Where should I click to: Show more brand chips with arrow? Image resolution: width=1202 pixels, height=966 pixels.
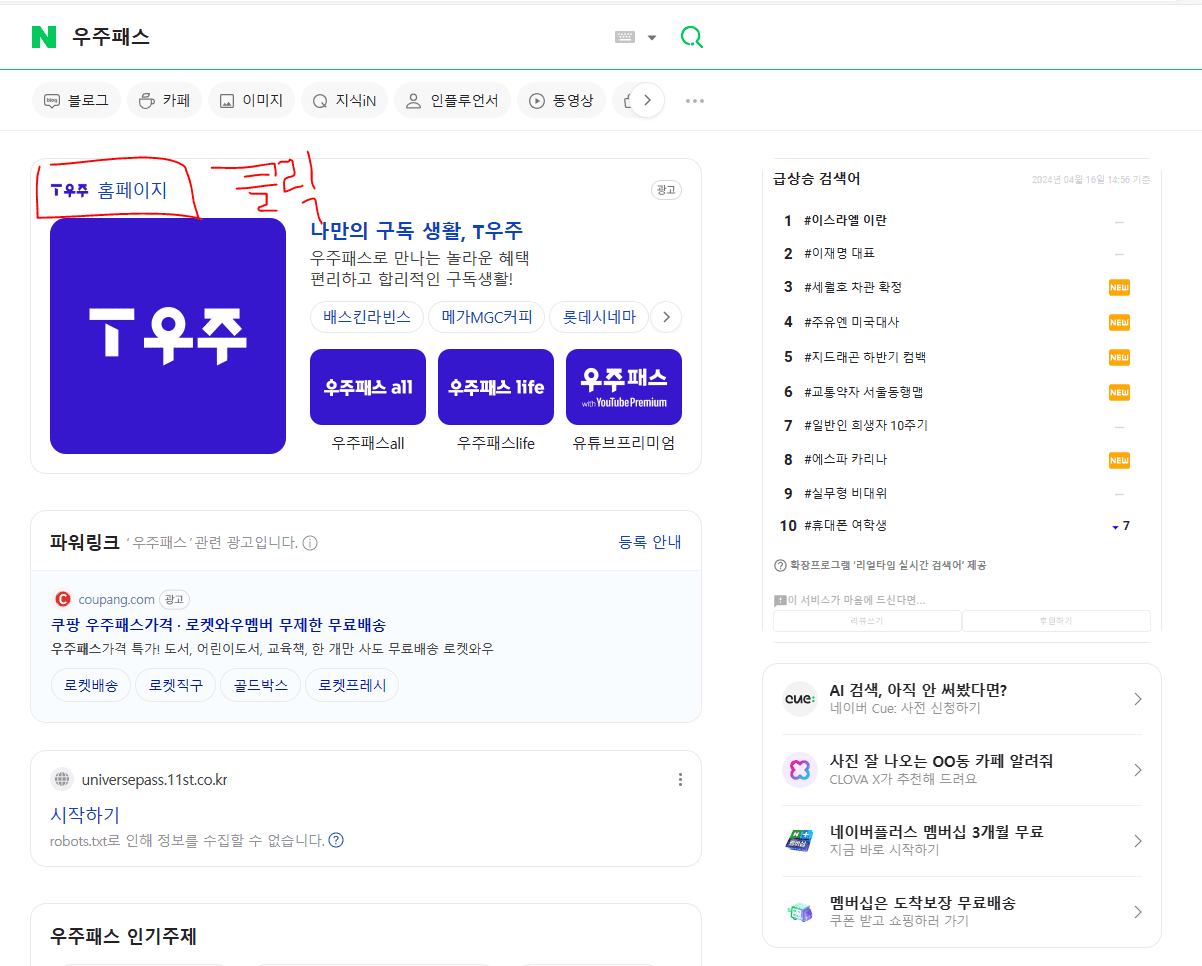666,317
